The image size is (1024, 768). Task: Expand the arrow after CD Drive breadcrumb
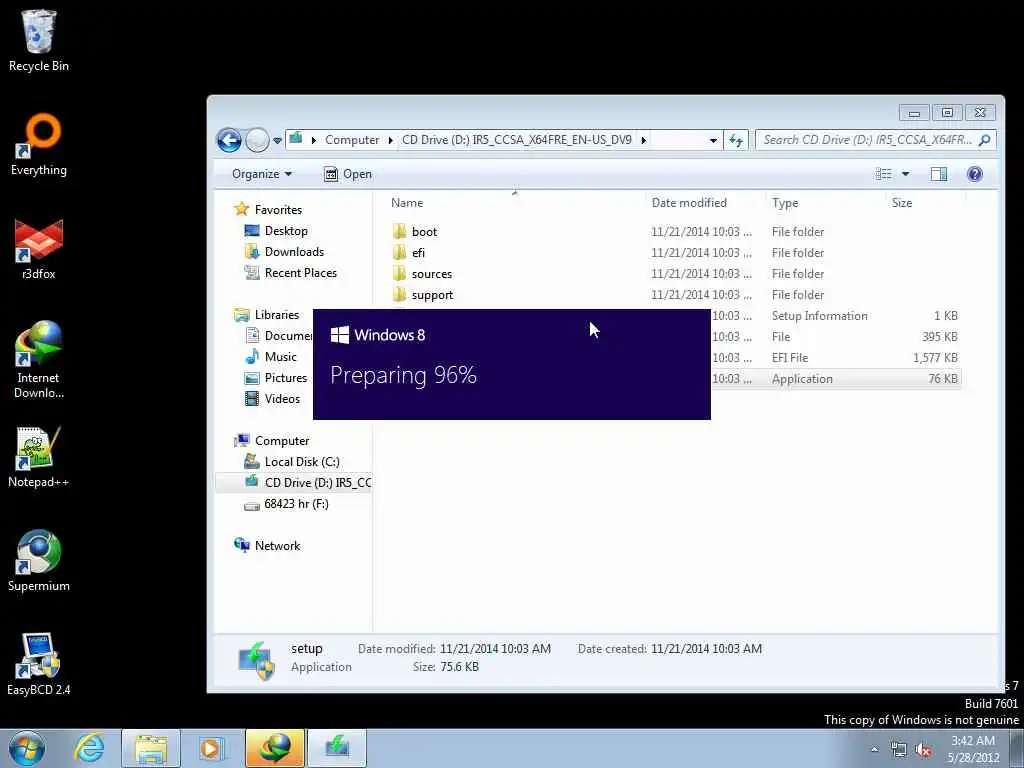[643, 140]
